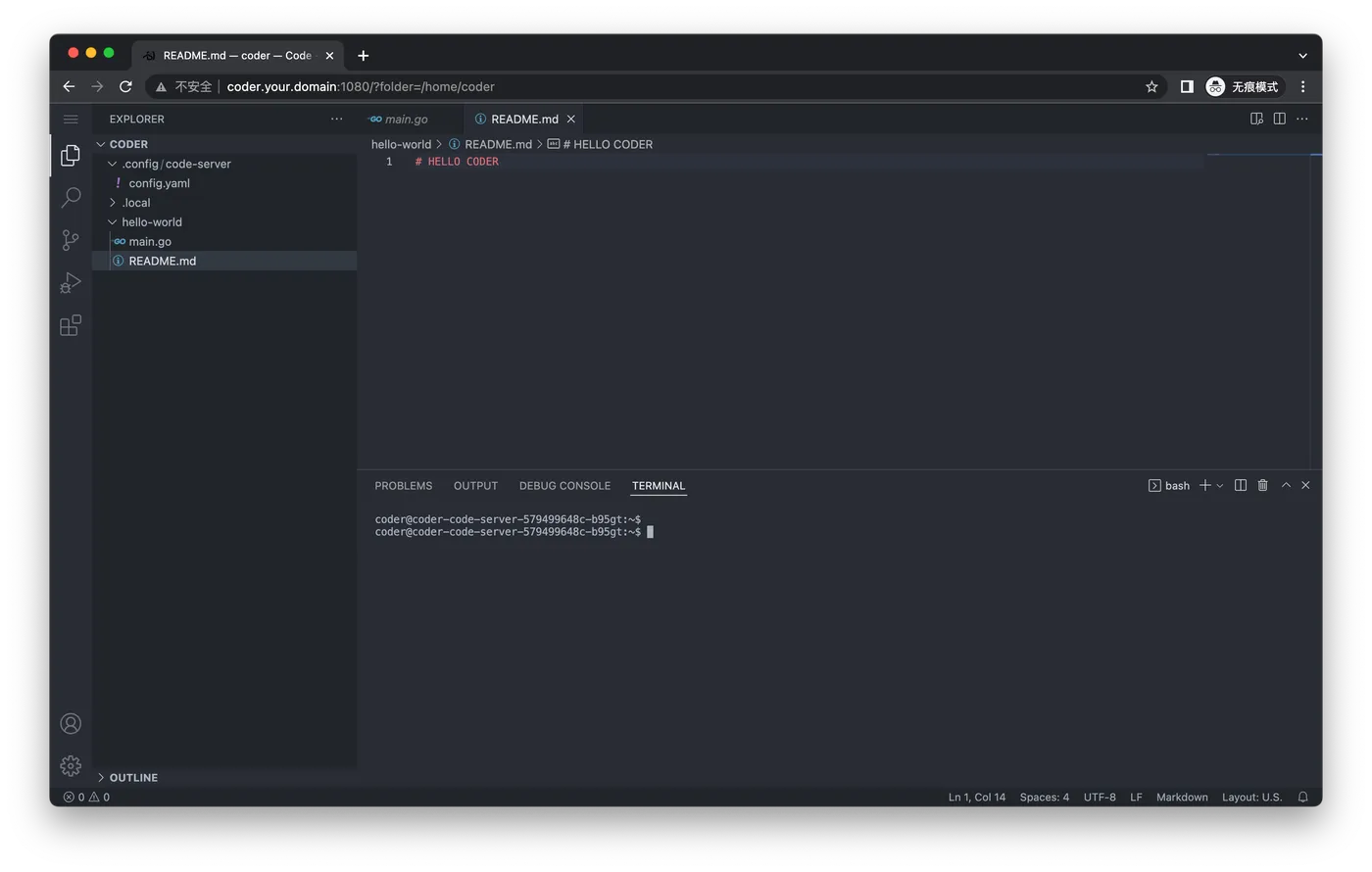
Task: Select language mode Markdown
Action: coord(1182,797)
